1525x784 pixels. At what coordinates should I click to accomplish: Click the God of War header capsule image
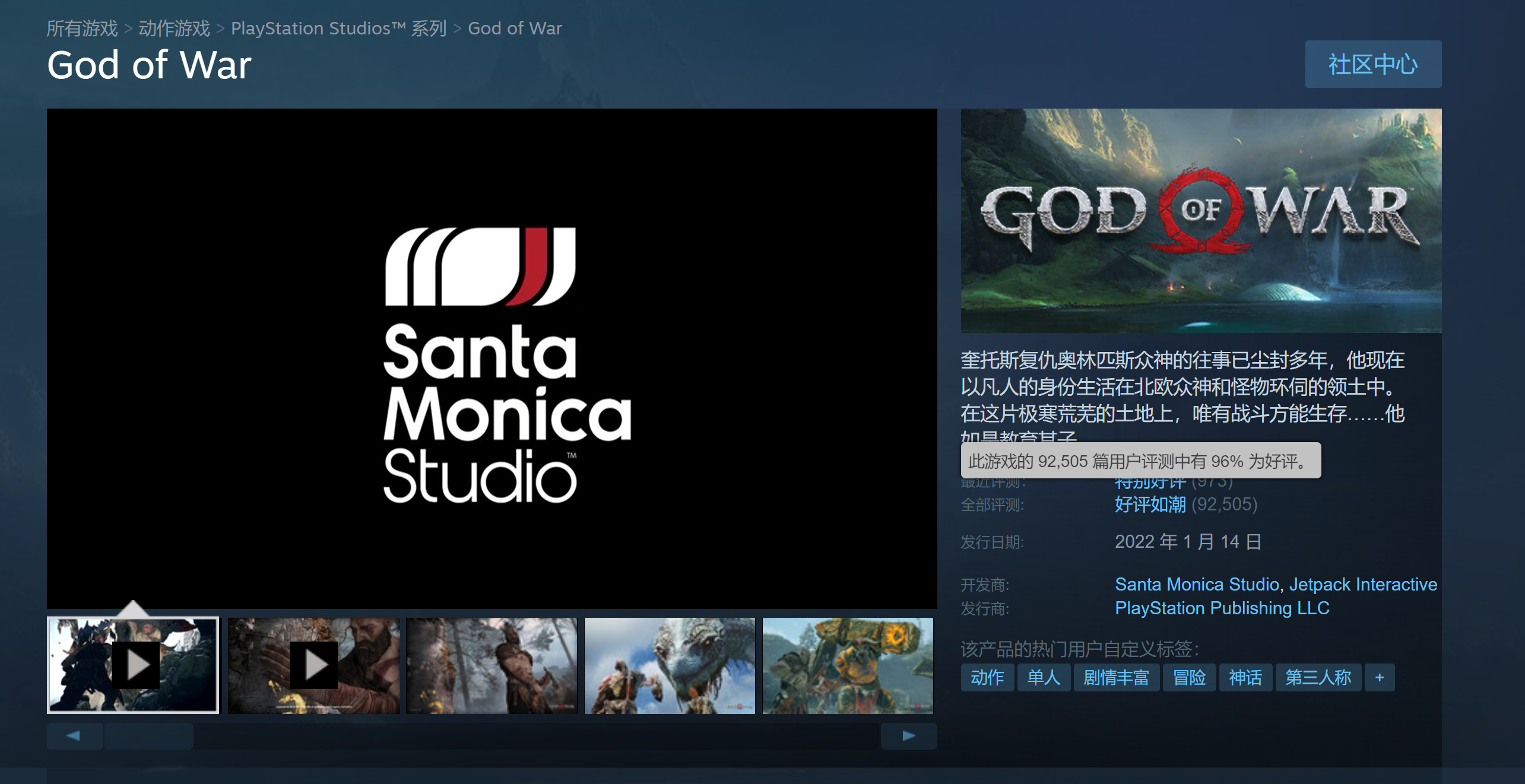pos(1201,220)
